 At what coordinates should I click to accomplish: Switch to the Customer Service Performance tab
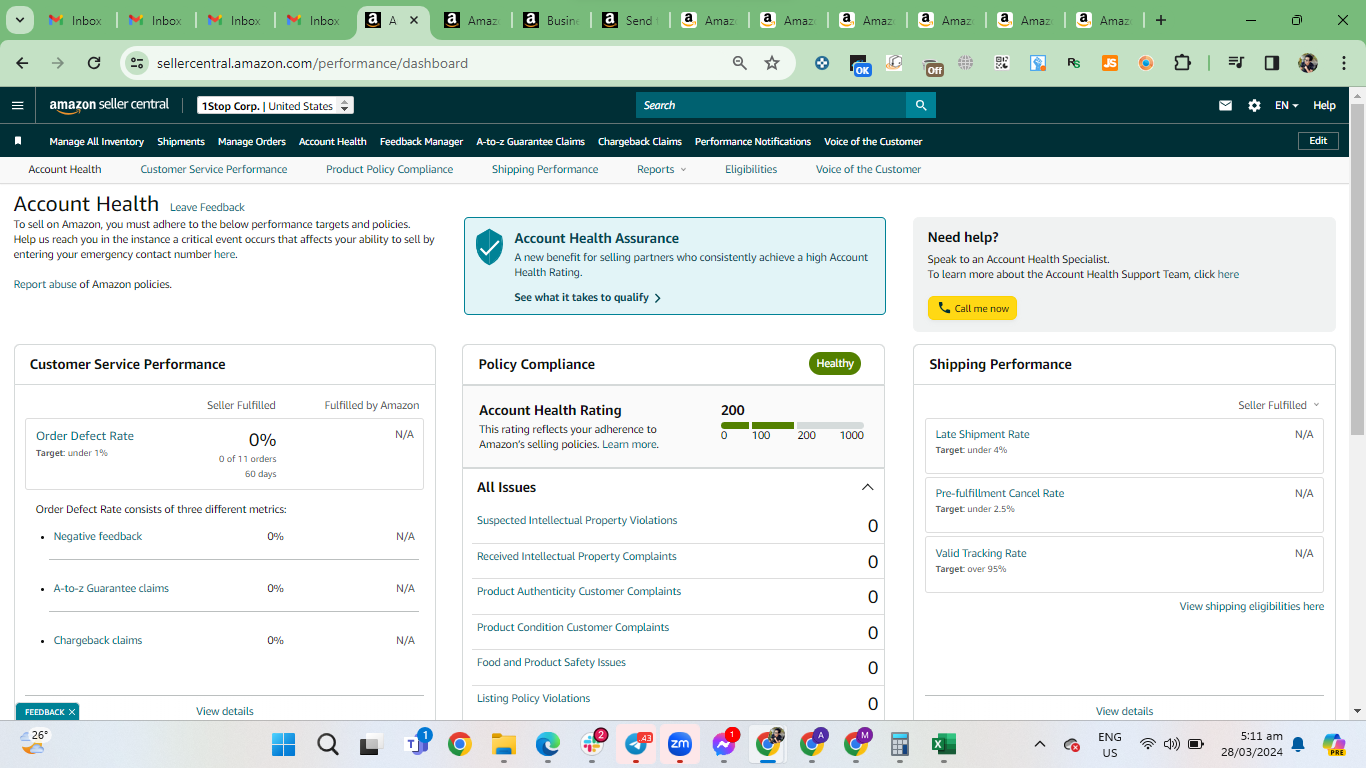[x=214, y=169]
